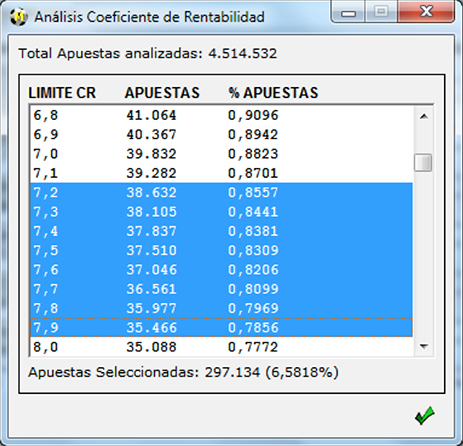Click the soccer ball app icon in title bar
The height and width of the screenshot is (446, 463).
pyautogui.click(x=18, y=17)
